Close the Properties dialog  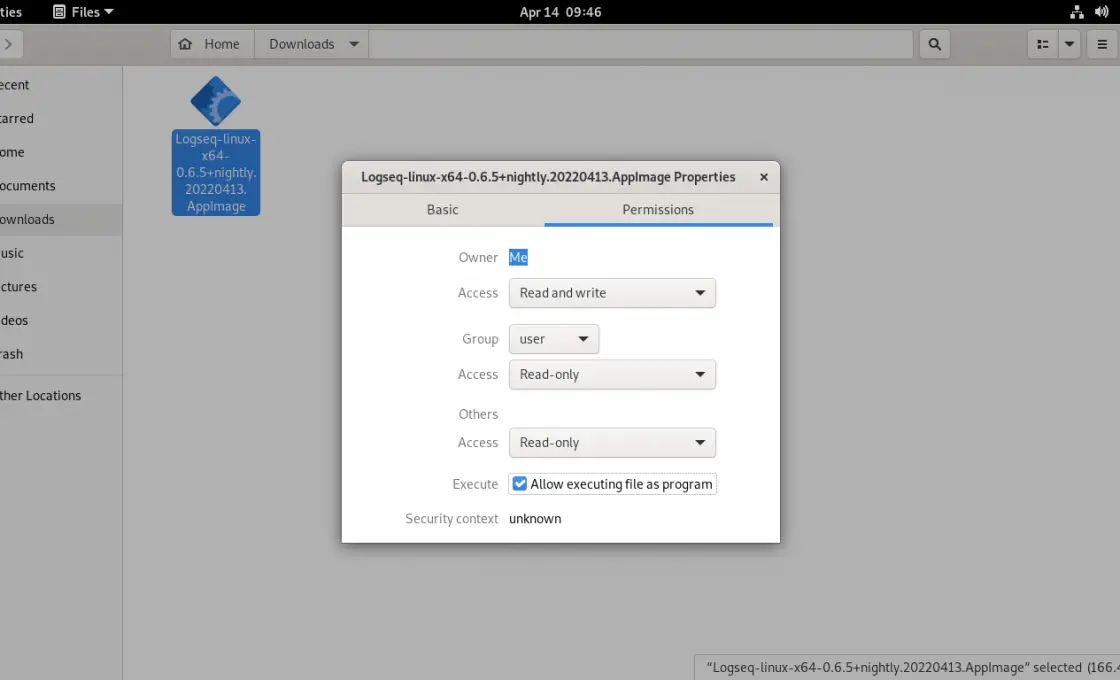[764, 177]
